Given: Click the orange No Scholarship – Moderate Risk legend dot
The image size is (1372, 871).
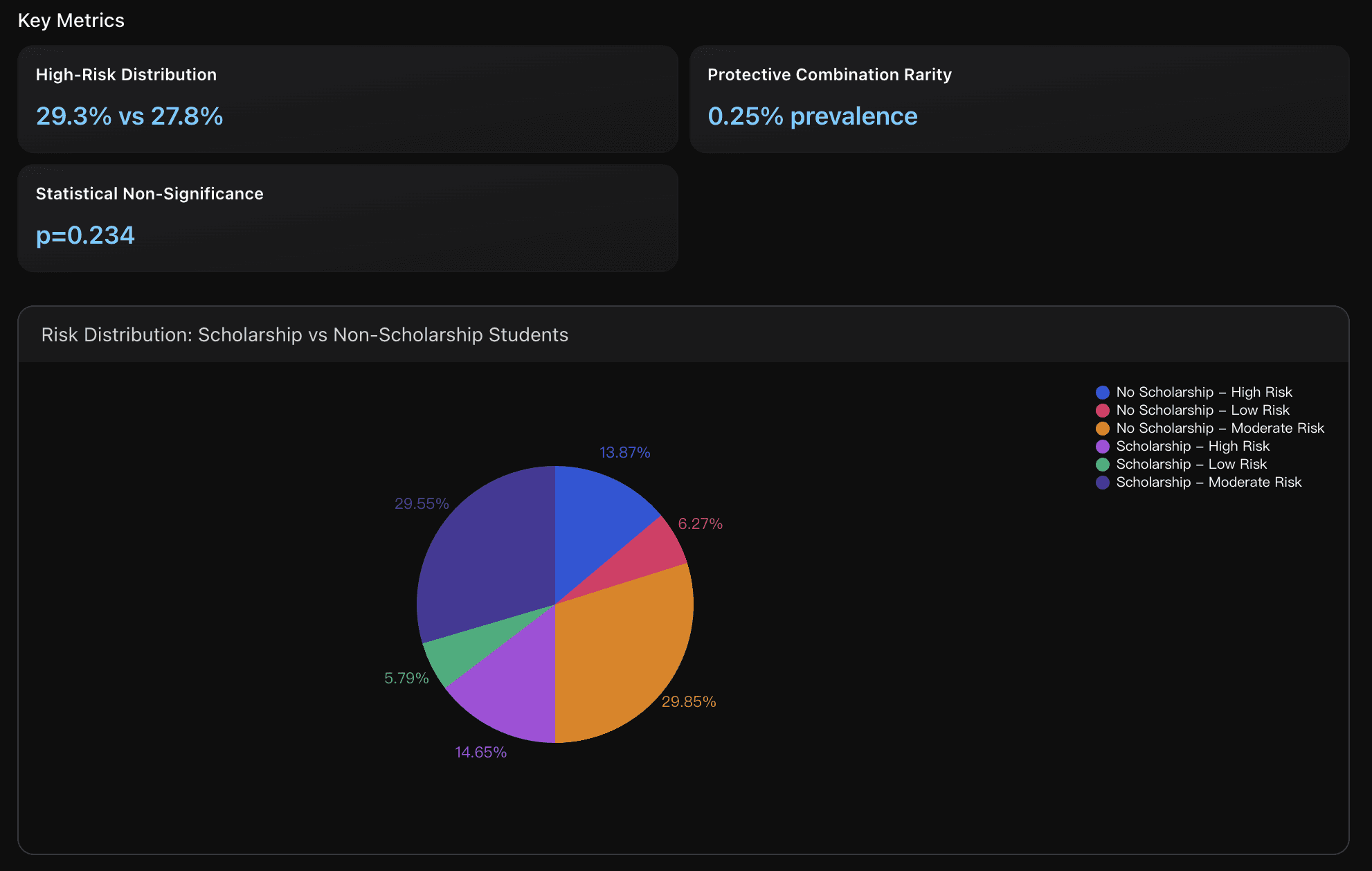Looking at the screenshot, I should pos(1103,428).
